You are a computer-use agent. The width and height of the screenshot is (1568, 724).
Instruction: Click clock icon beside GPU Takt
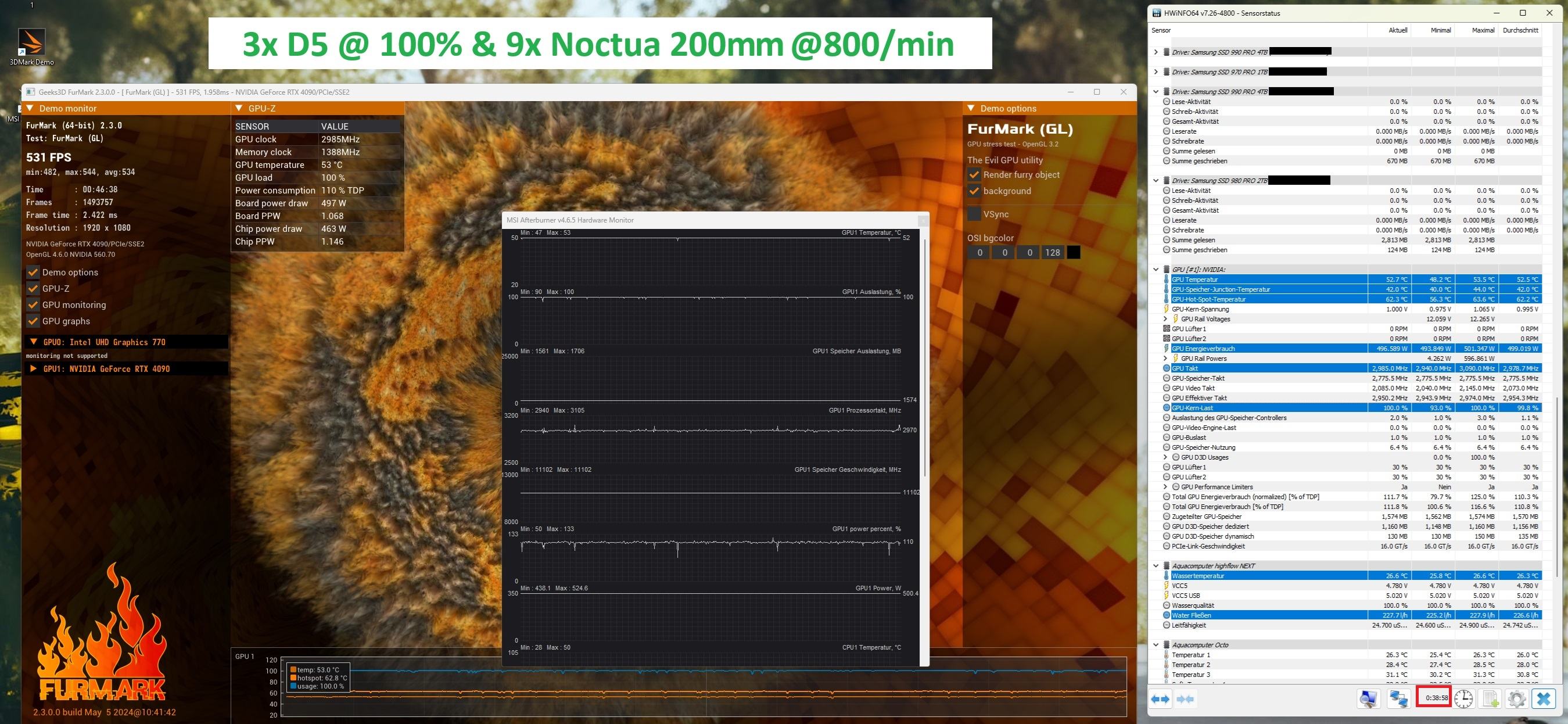pyautogui.click(x=1166, y=368)
